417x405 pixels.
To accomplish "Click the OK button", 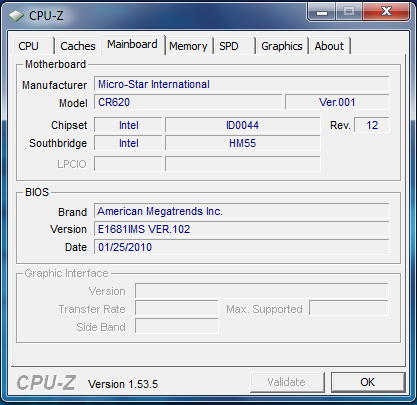I will (x=368, y=382).
